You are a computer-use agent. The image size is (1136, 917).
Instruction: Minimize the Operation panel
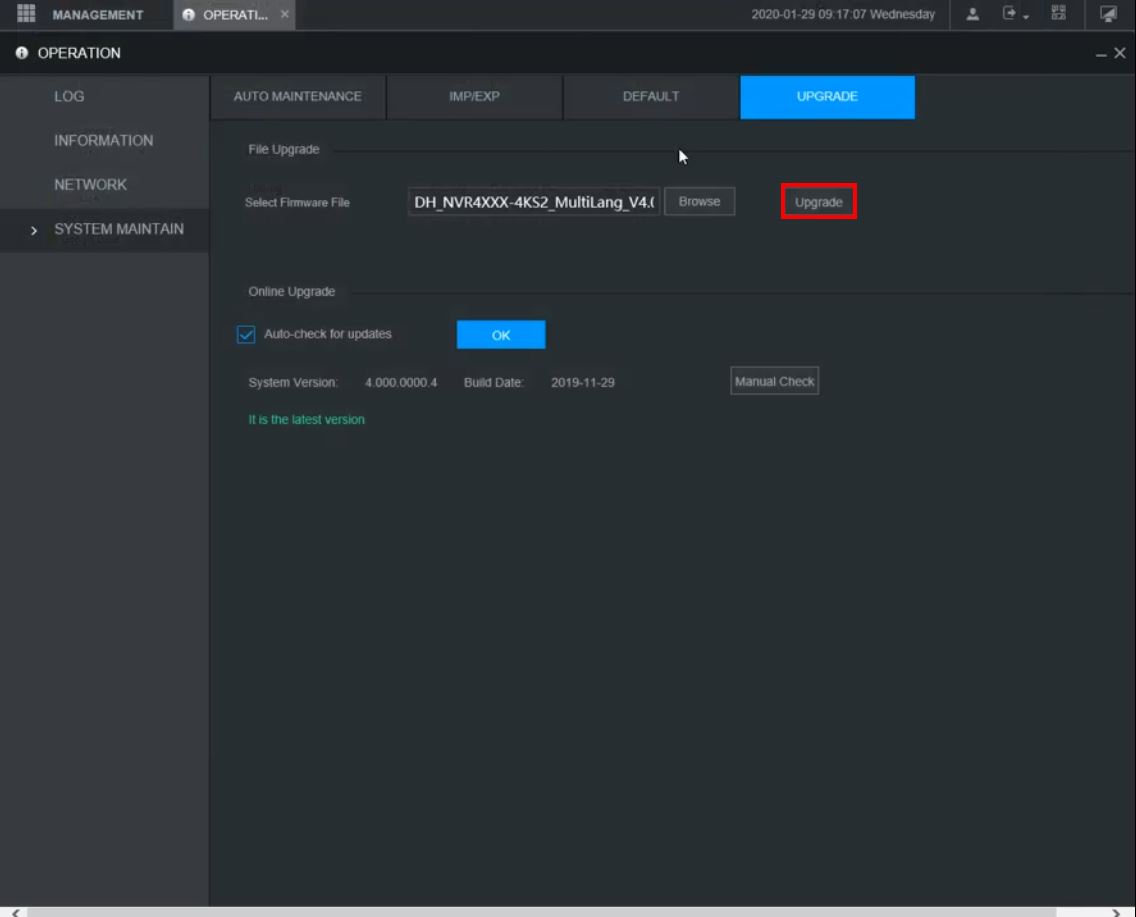point(1101,54)
